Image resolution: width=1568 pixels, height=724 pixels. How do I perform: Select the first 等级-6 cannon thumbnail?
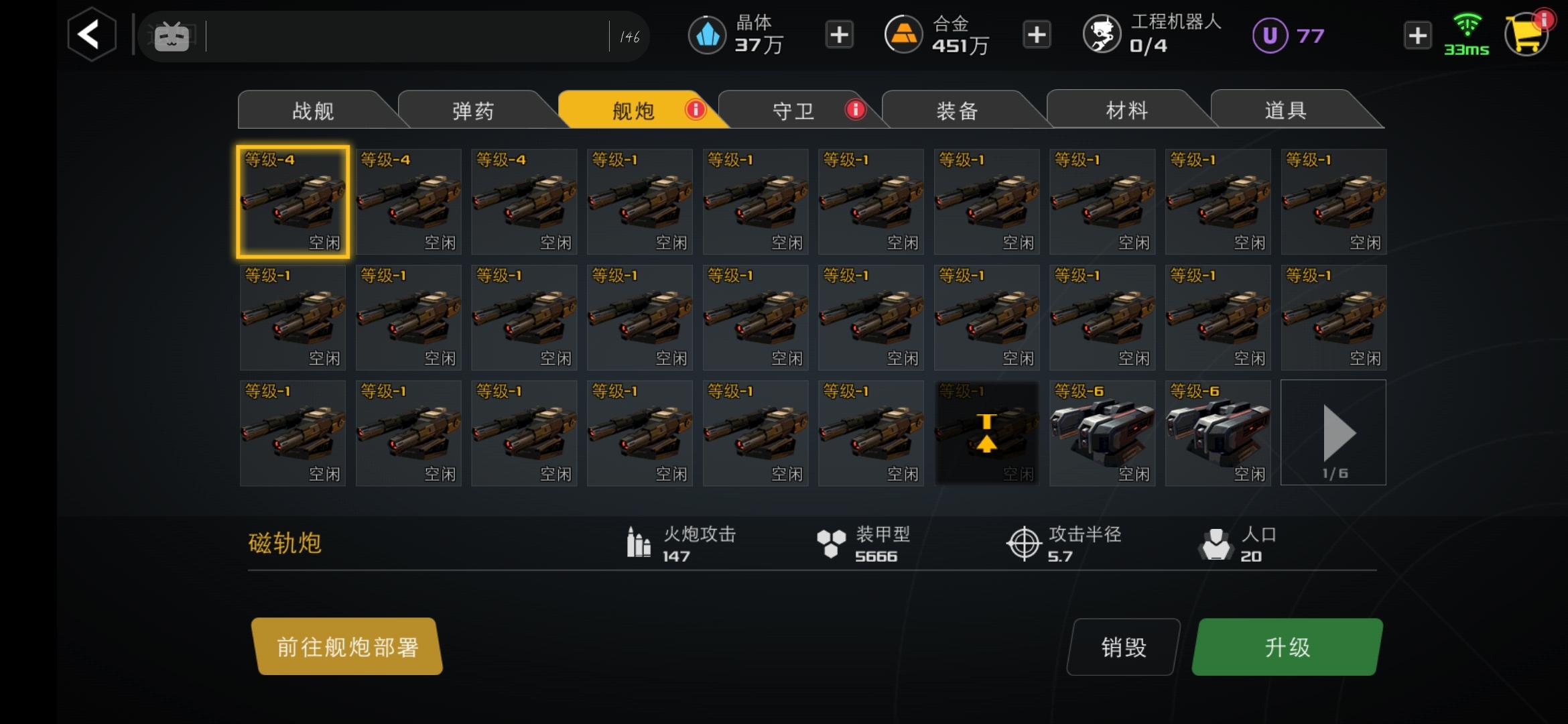(1102, 432)
